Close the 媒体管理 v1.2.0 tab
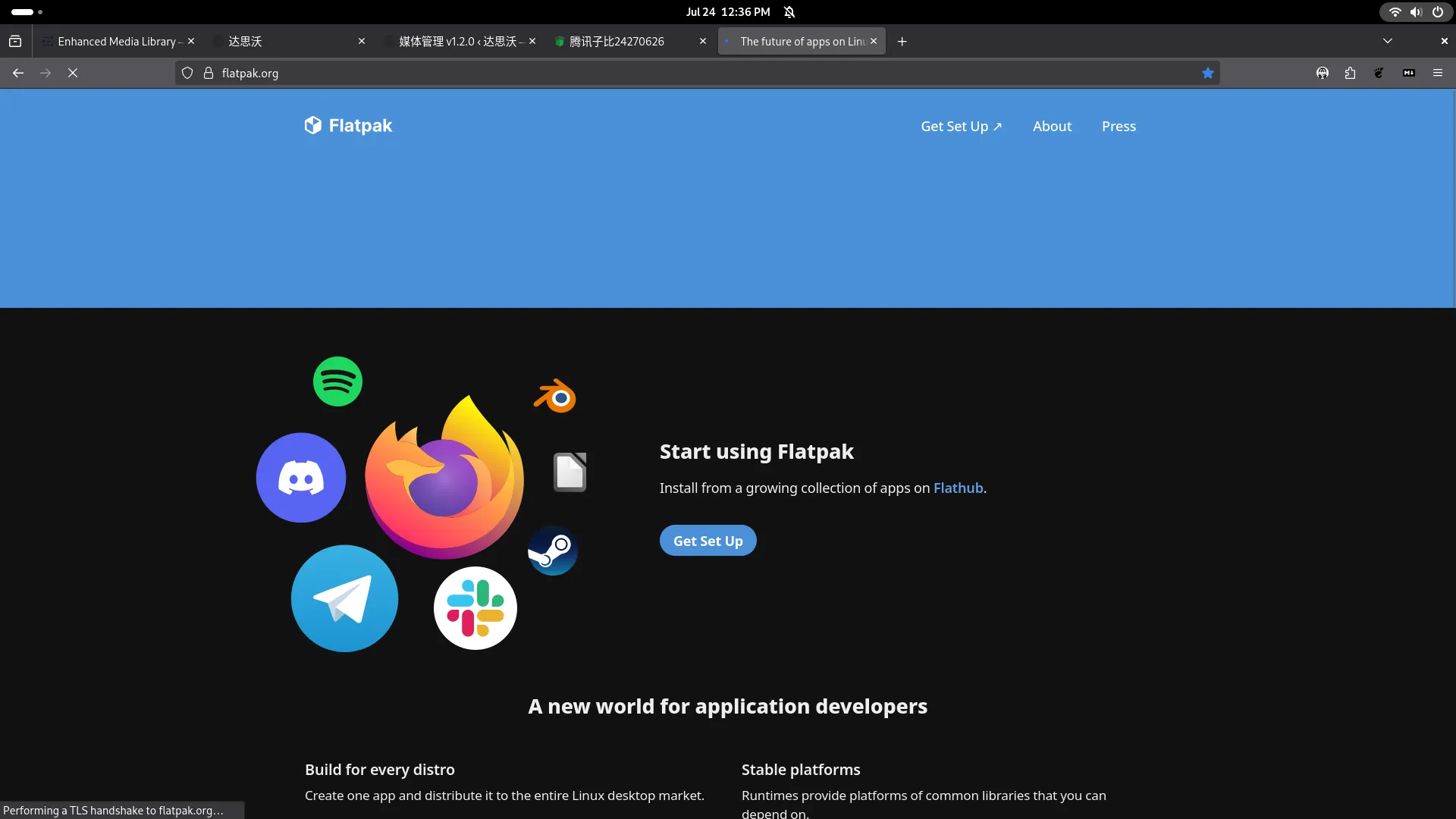1456x819 pixels. coord(532,41)
